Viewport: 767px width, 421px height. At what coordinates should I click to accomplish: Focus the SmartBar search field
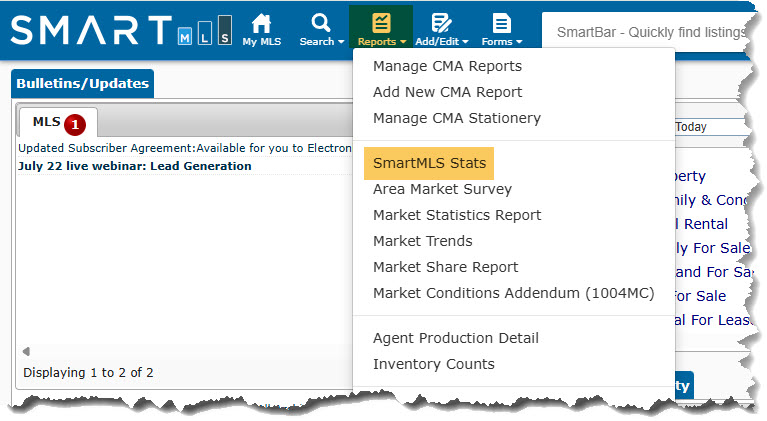pyautogui.click(x=647, y=32)
